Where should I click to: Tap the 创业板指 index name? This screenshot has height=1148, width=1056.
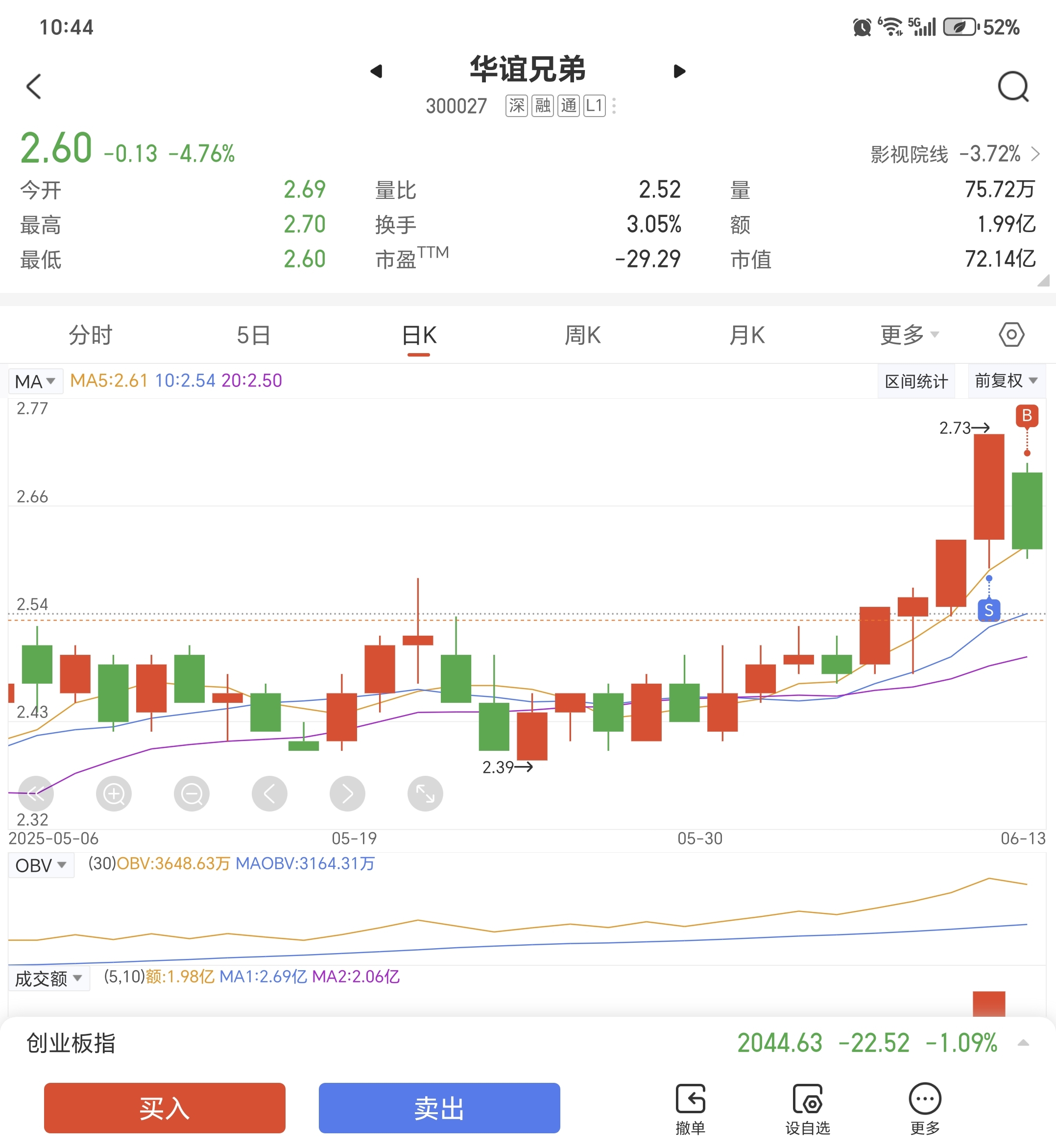(71, 1043)
